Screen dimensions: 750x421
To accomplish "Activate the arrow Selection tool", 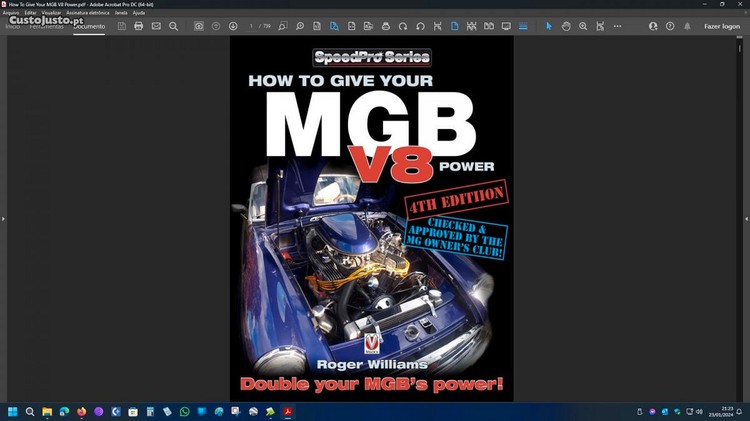I will [x=548, y=26].
